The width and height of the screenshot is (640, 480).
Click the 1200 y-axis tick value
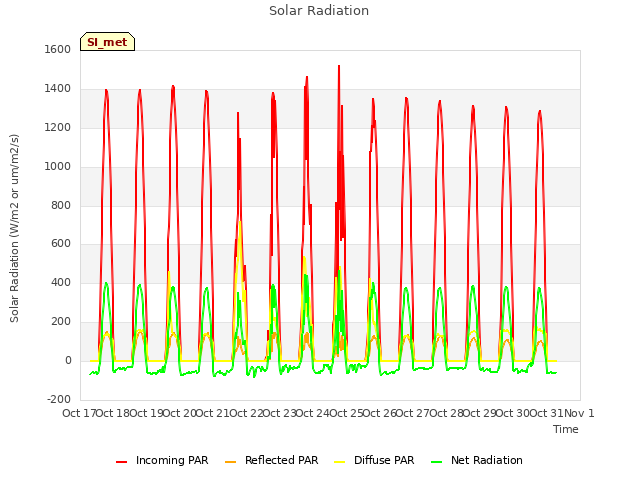point(58,128)
